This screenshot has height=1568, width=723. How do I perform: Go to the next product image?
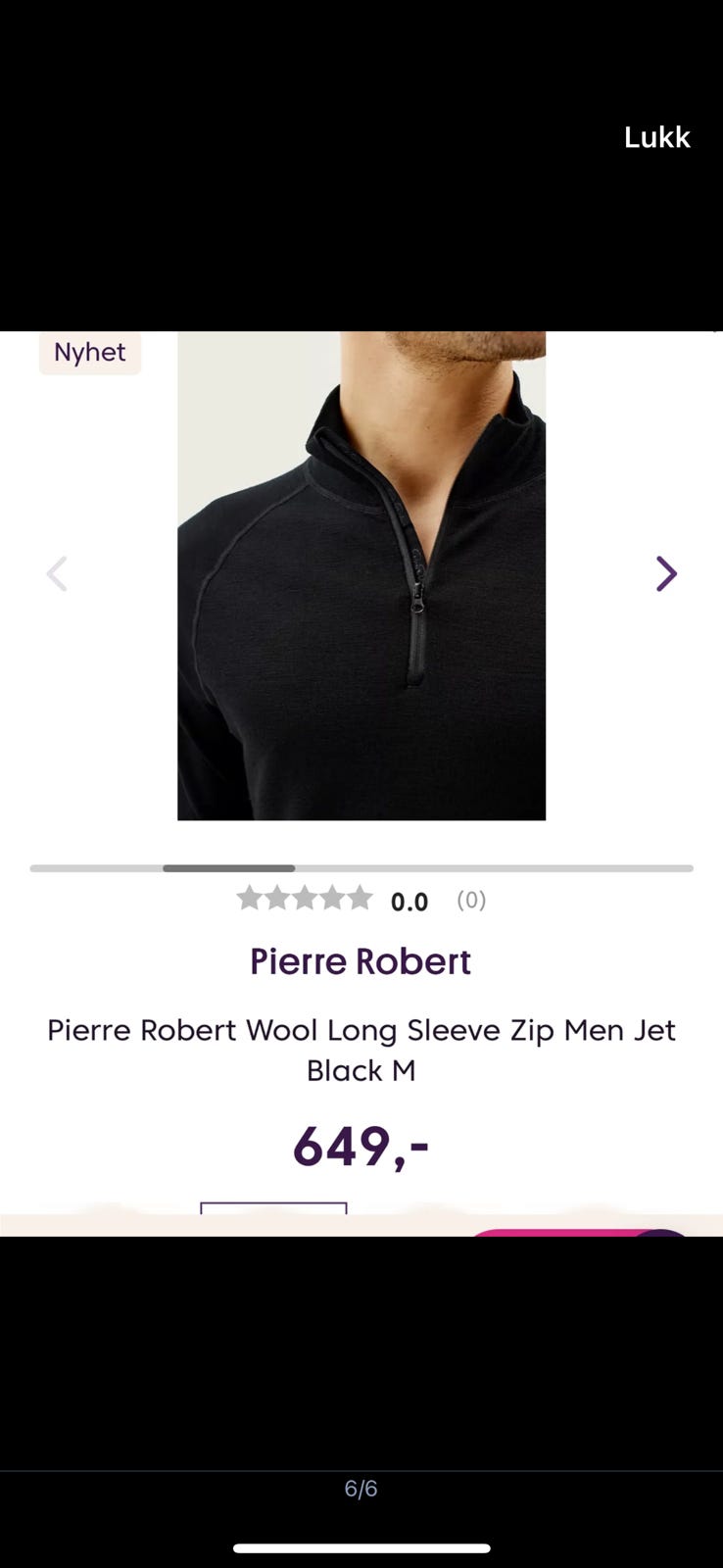pyautogui.click(x=666, y=574)
